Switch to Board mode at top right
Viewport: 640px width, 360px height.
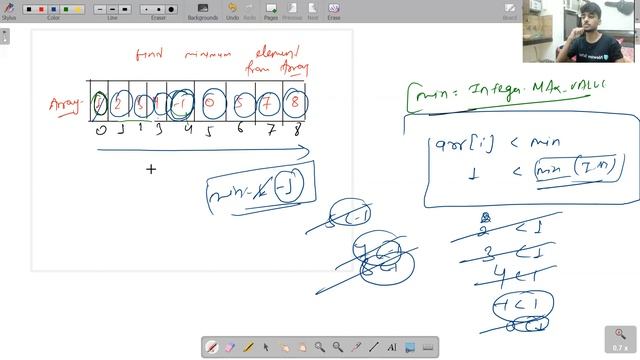[x=510, y=11]
